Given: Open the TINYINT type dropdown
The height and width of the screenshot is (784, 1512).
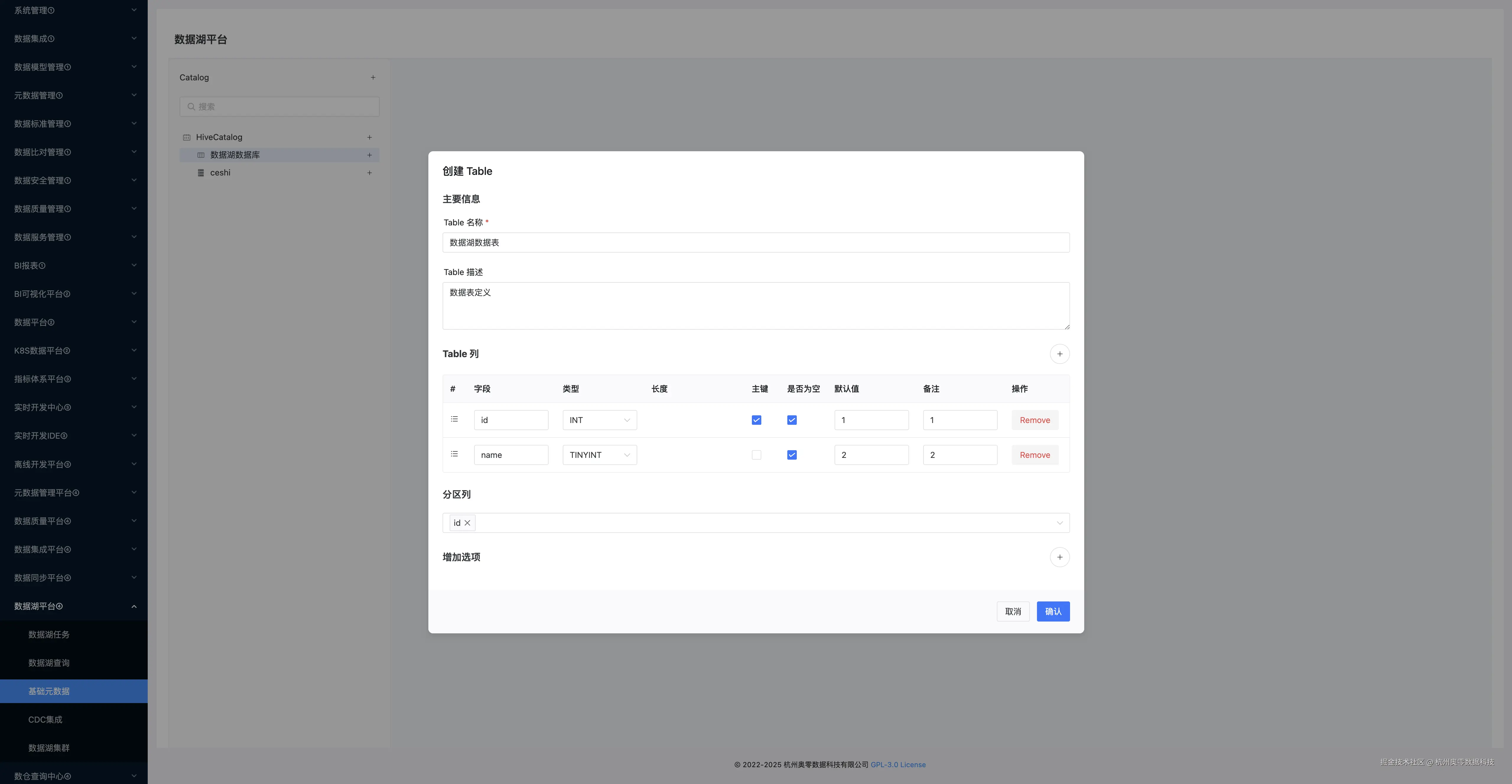Looking at the screenshot, I should click(x=600, y=455).
